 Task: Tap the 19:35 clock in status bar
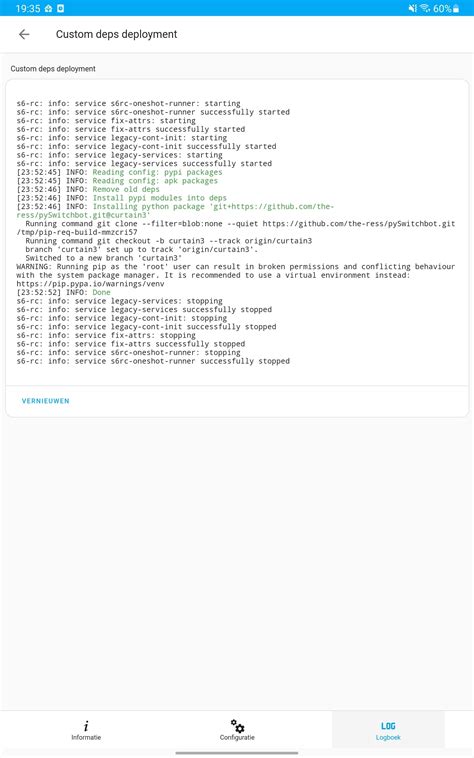coord(28,8)
